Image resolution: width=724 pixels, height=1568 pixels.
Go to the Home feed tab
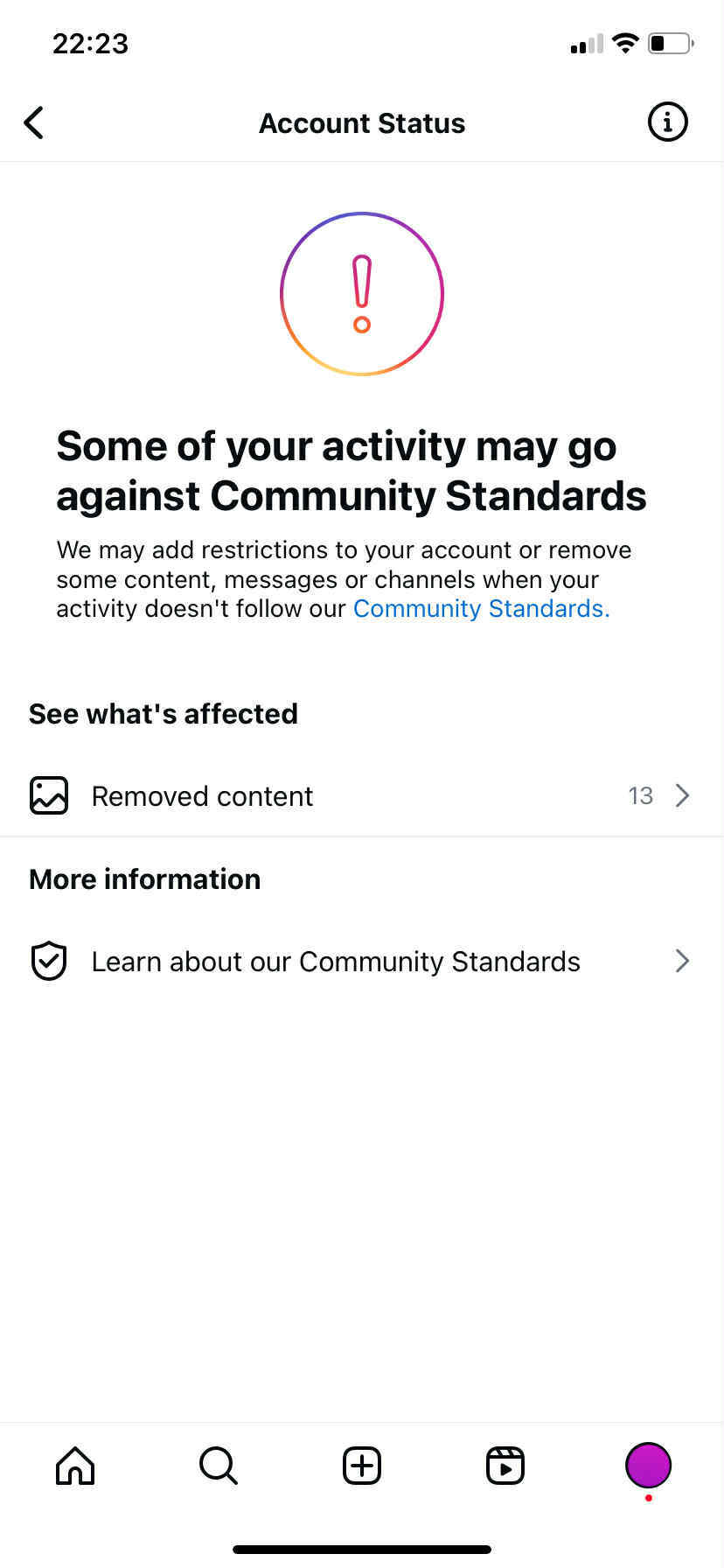[75, 1465]
